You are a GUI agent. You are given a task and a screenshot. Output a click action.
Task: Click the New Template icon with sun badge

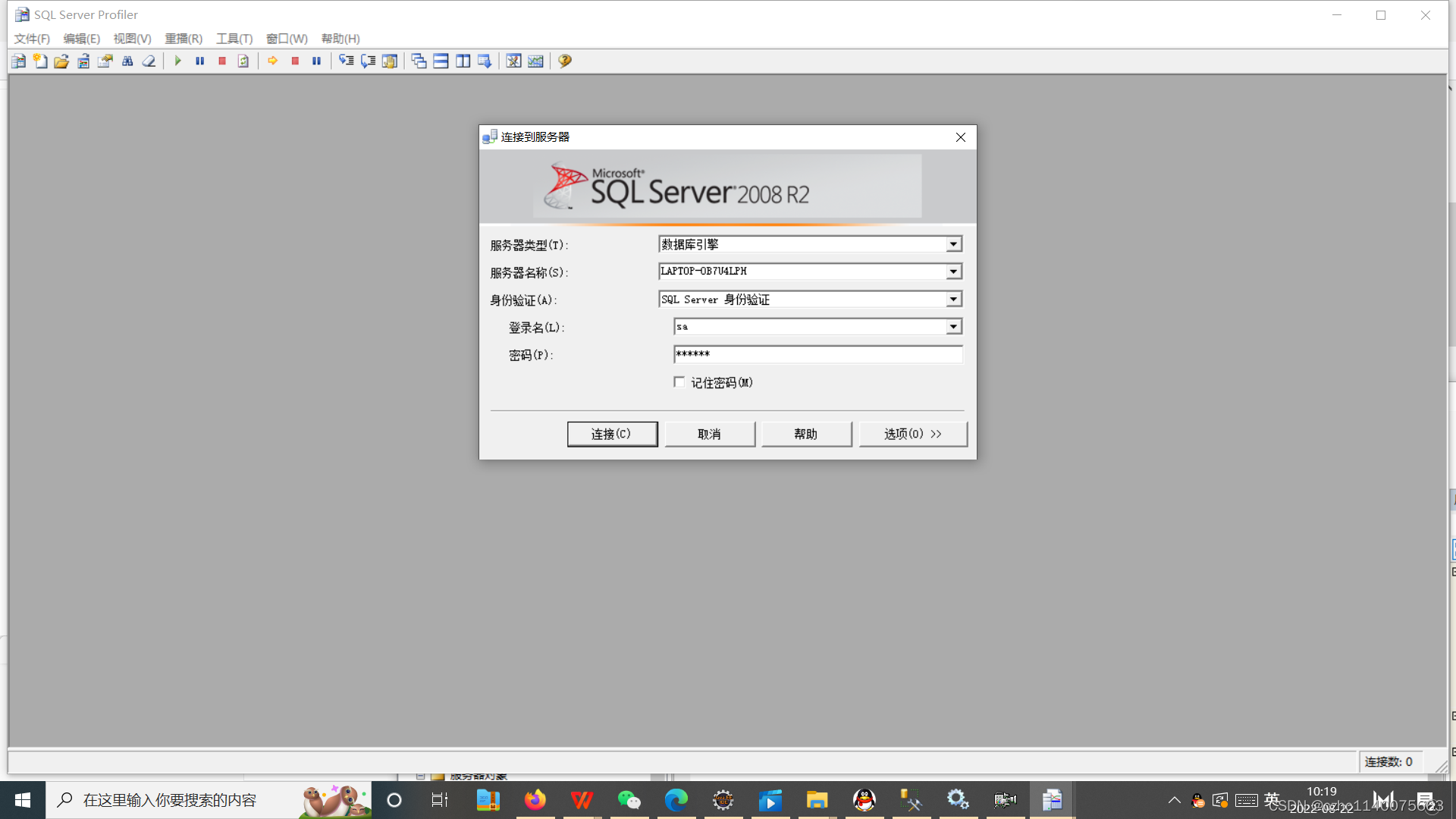(40, 61)
